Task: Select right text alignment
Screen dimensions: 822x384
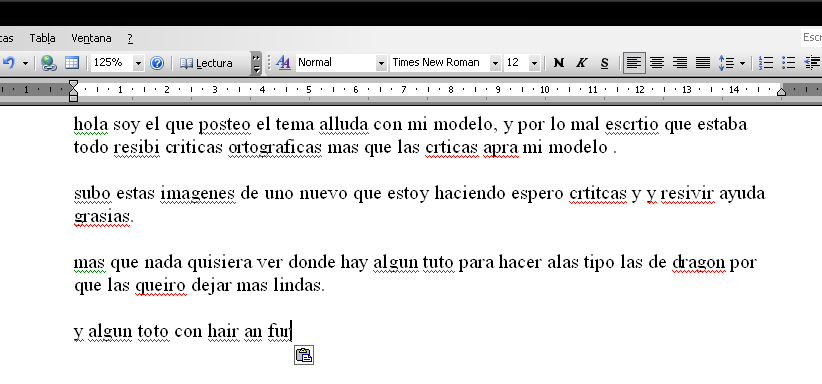Action: 680,63
